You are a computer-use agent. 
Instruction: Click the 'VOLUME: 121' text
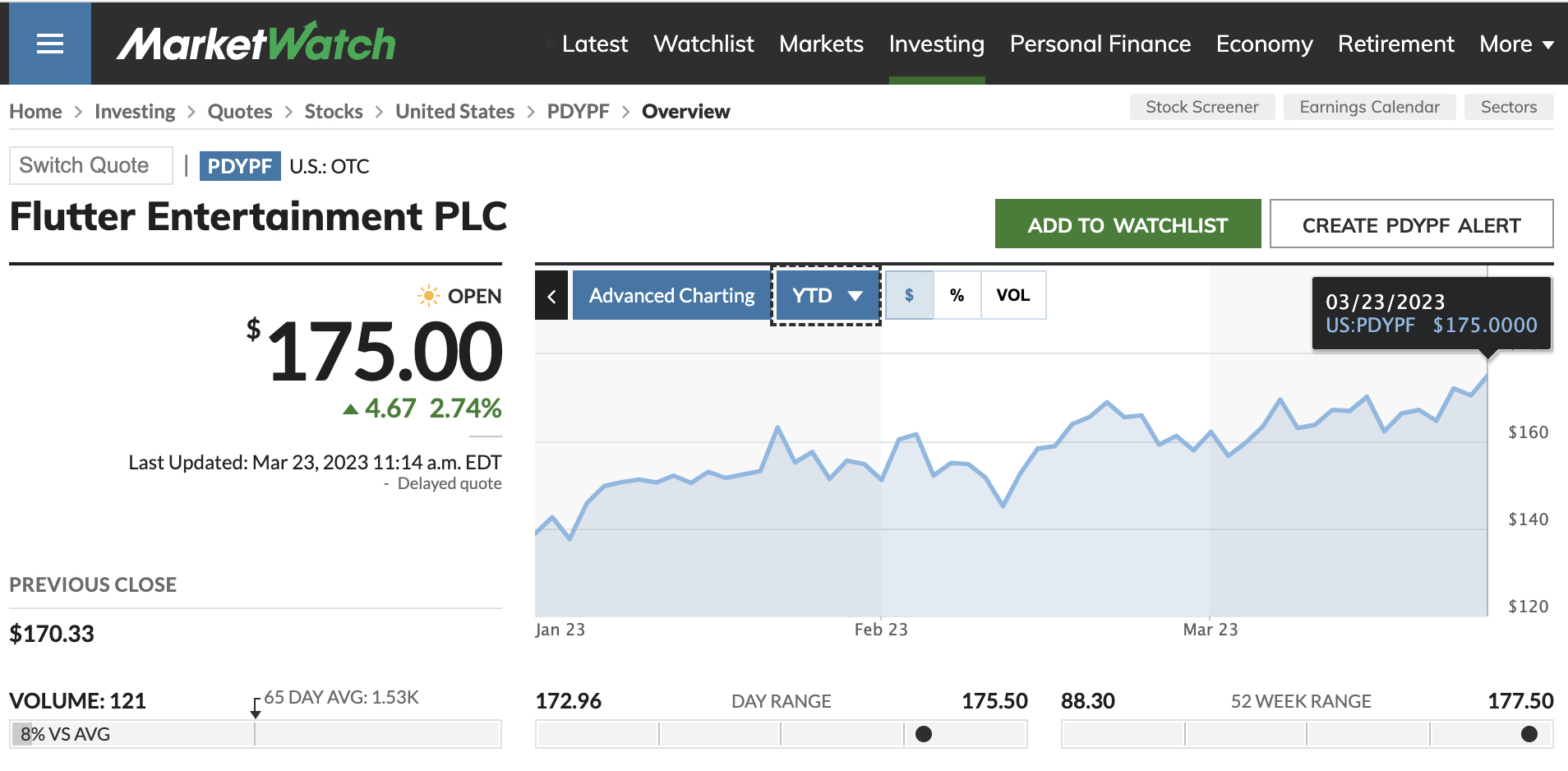[x=77, y=701]
